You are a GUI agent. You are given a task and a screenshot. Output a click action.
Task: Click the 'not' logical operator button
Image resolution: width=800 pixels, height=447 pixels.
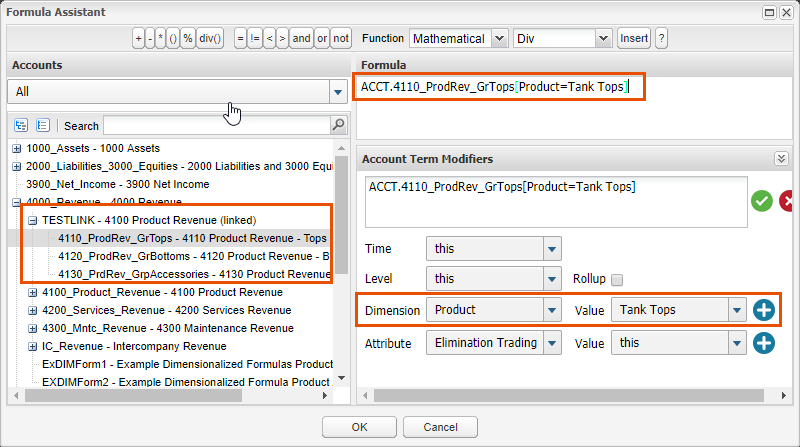tap(341, 38)
